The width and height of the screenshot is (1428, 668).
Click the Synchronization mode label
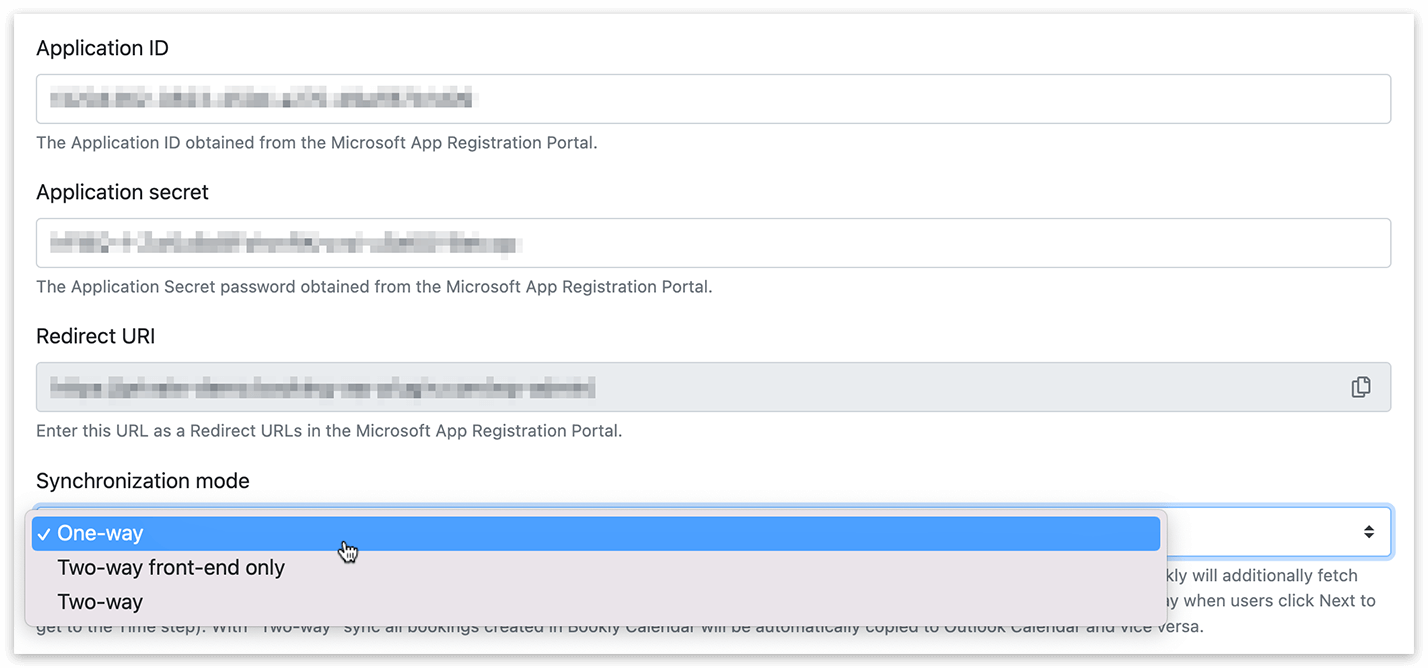point(143,481)
